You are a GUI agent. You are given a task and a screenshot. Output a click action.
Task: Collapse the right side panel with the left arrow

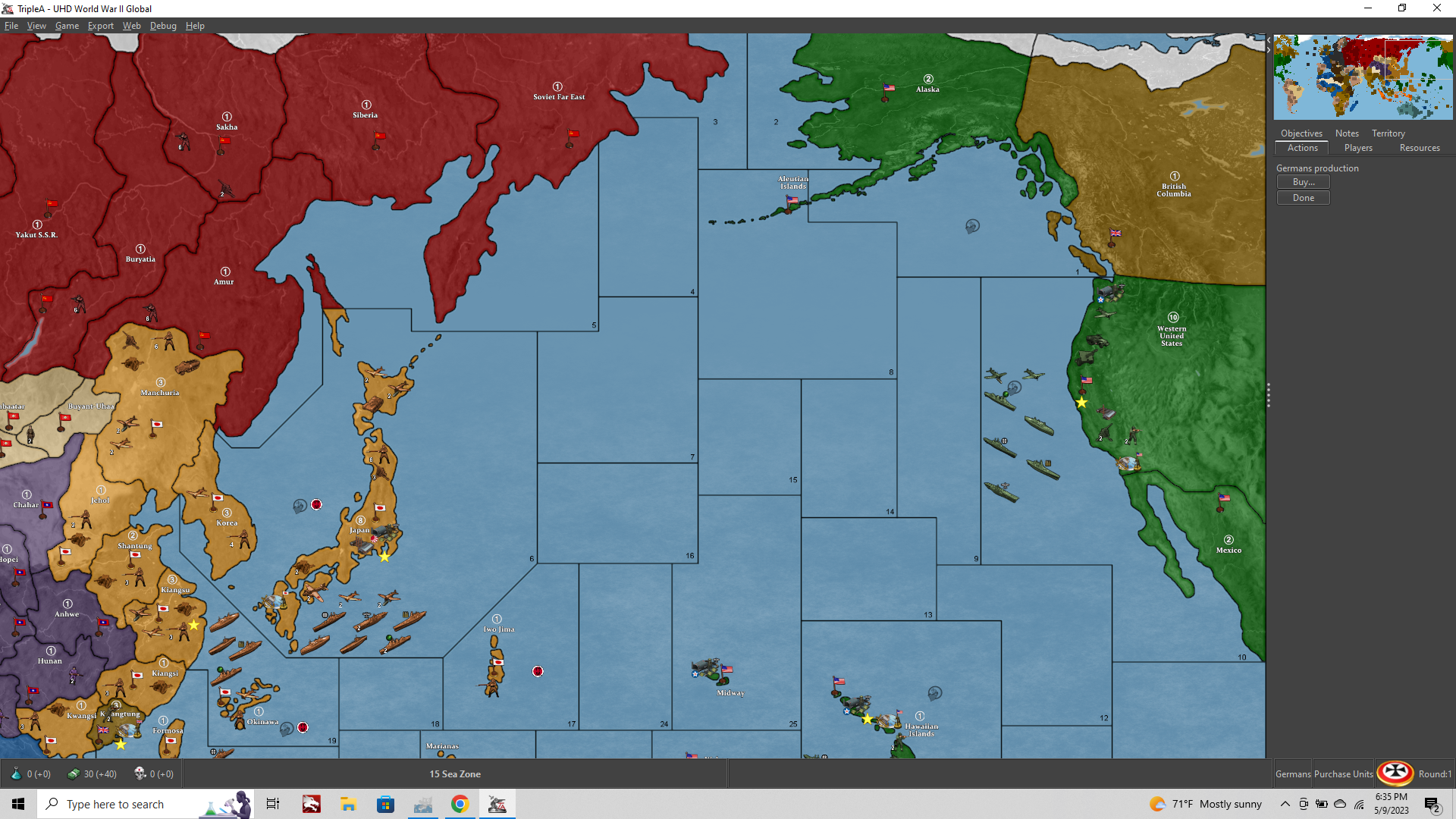click(x=1269, y=39)
